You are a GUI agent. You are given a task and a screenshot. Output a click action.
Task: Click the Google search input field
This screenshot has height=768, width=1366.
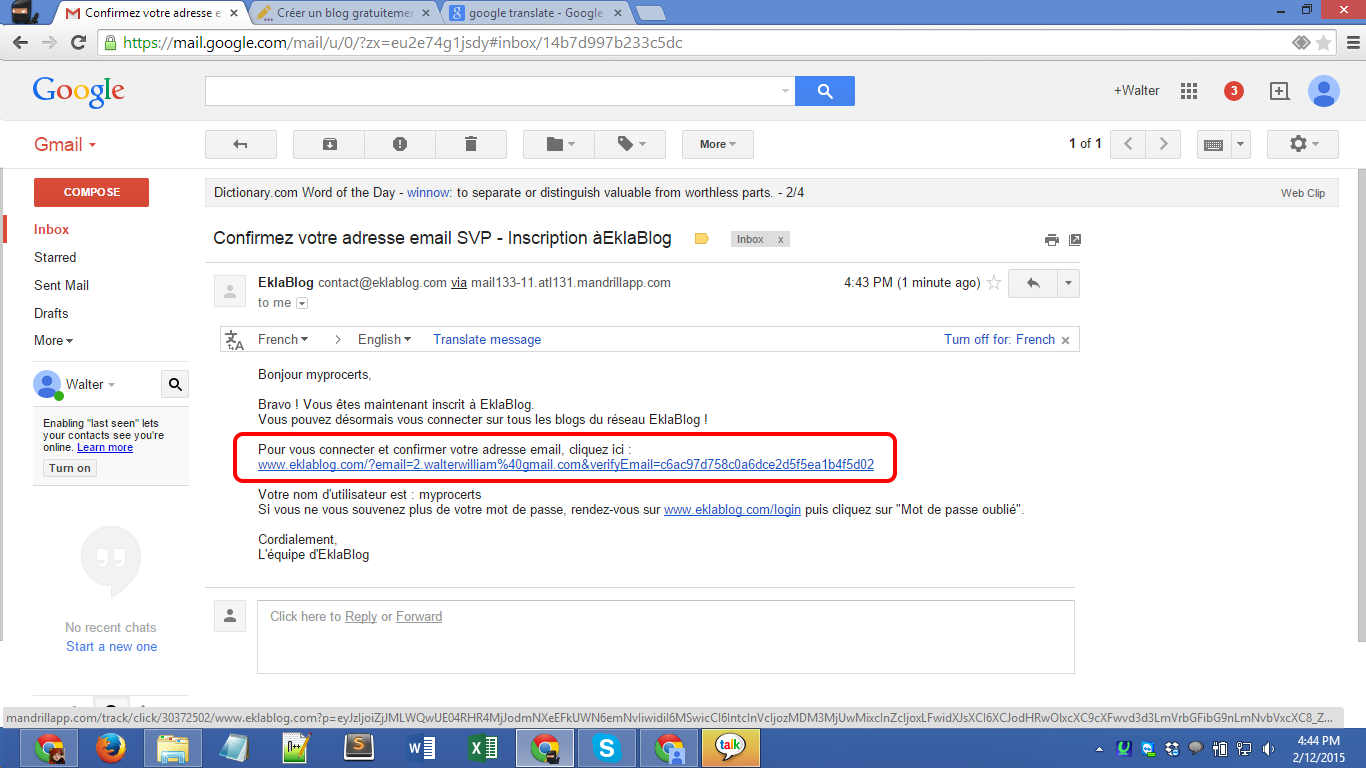[x=499, y=91]
